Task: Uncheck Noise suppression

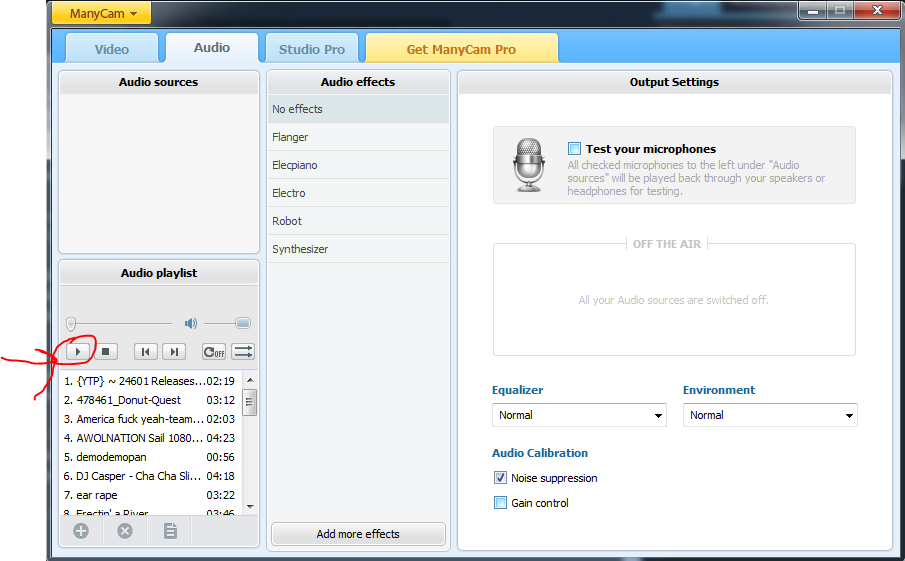Action: coord(500,478)
